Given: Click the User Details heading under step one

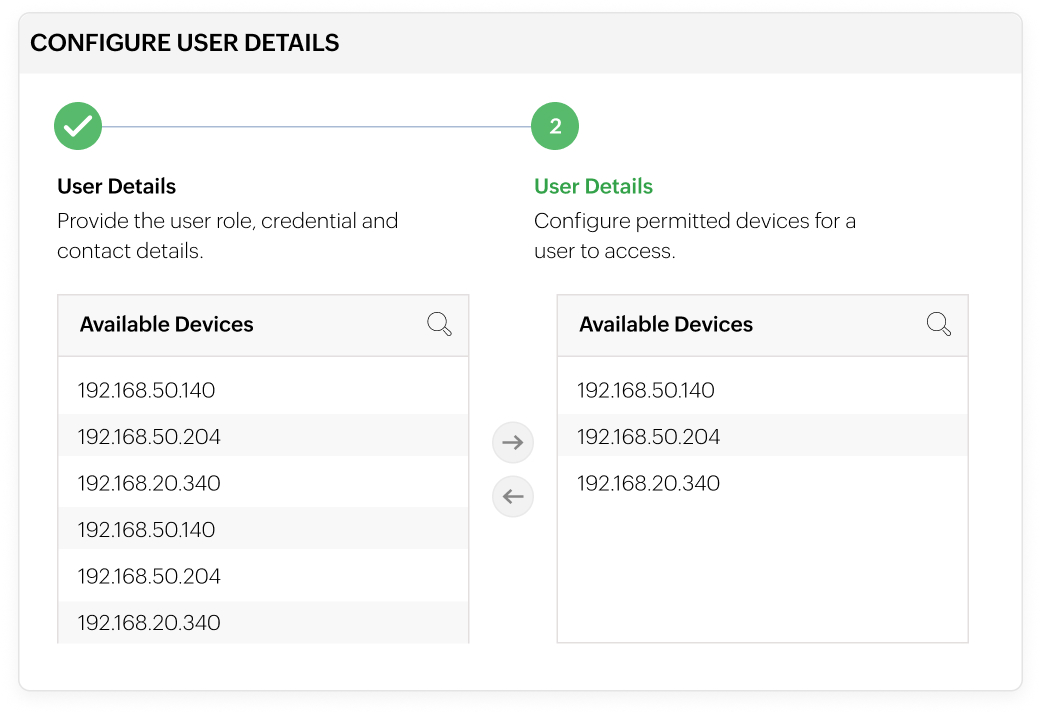Looking at the screenshot, I should coord(116,186).
